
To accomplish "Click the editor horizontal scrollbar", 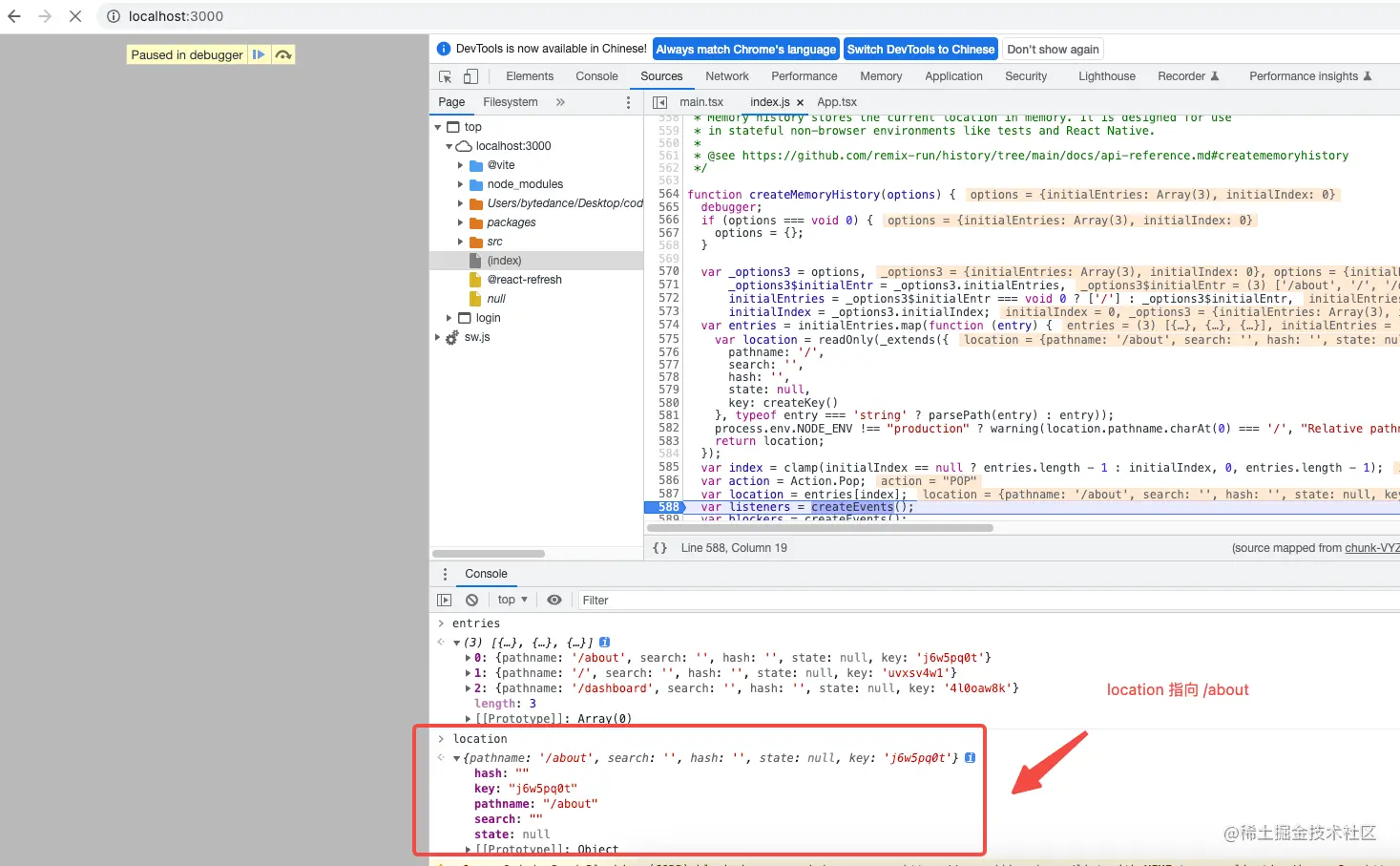I will tap(820, 528).
